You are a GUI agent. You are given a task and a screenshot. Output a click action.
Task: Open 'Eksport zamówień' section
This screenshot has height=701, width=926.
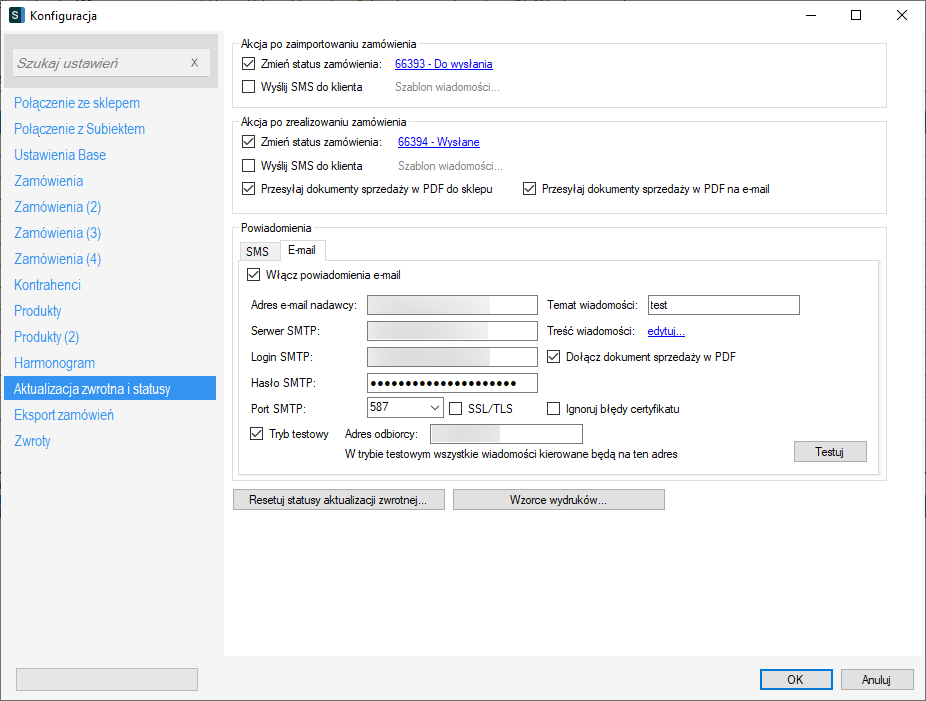64,415
